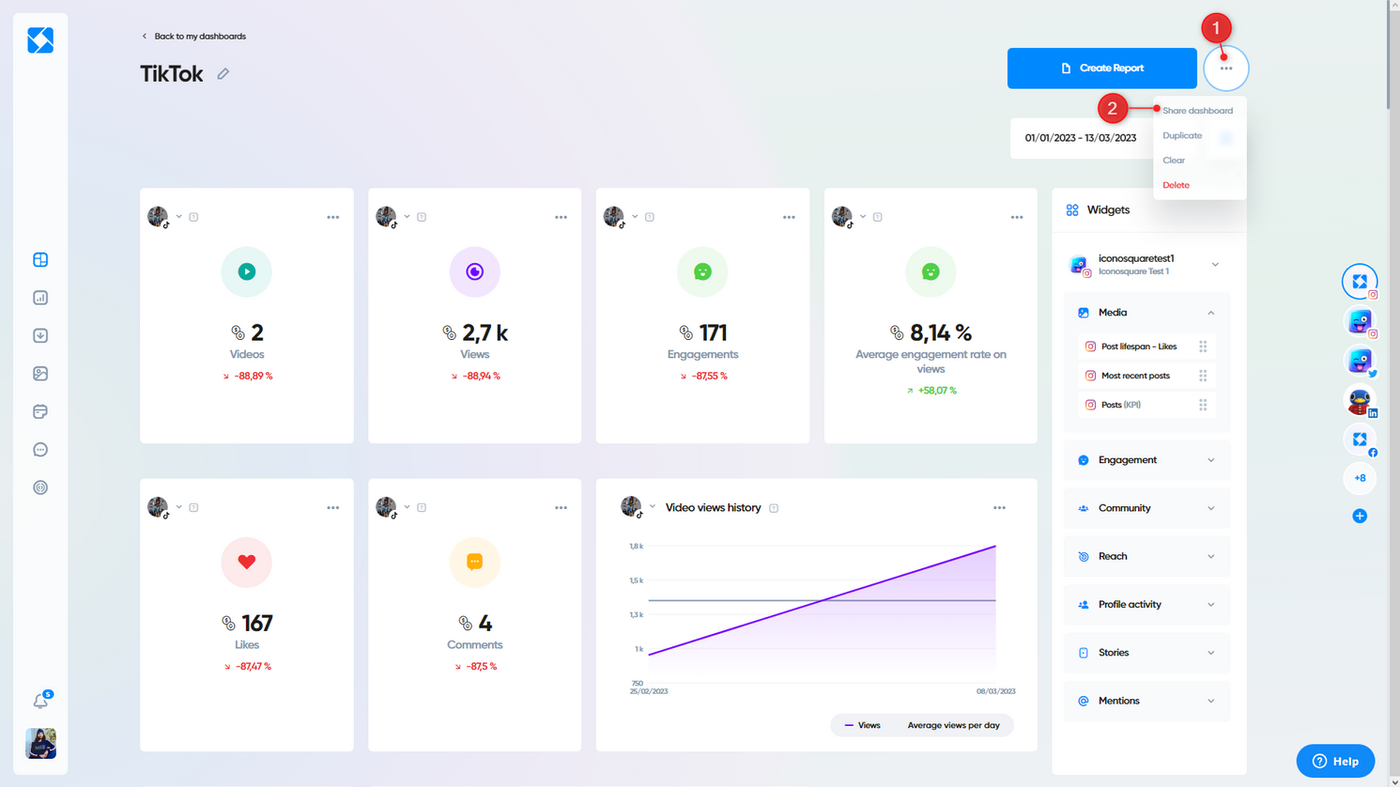
Task: Open Video views history widget three-dot menu
Action: click(999, 508)
